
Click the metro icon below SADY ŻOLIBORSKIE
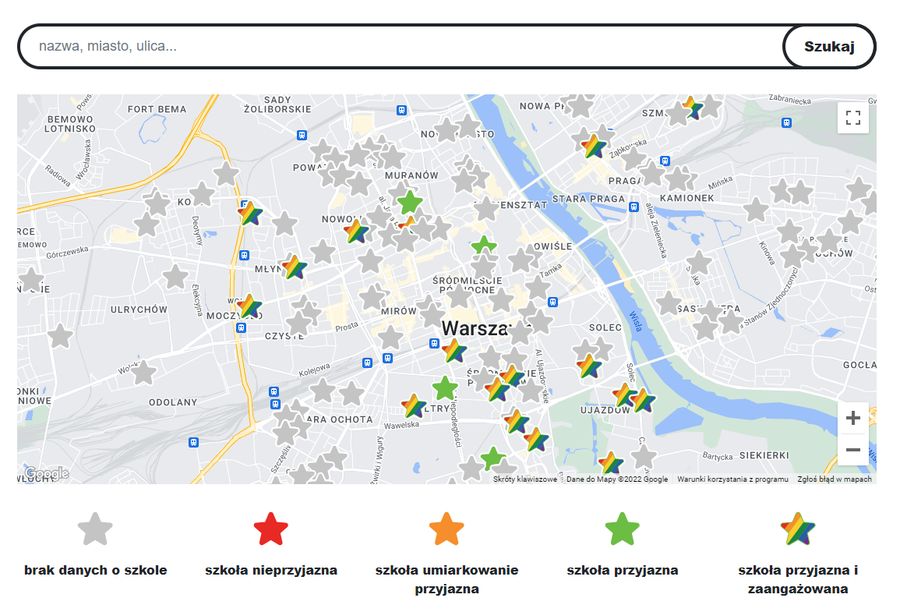pos(301,135)
